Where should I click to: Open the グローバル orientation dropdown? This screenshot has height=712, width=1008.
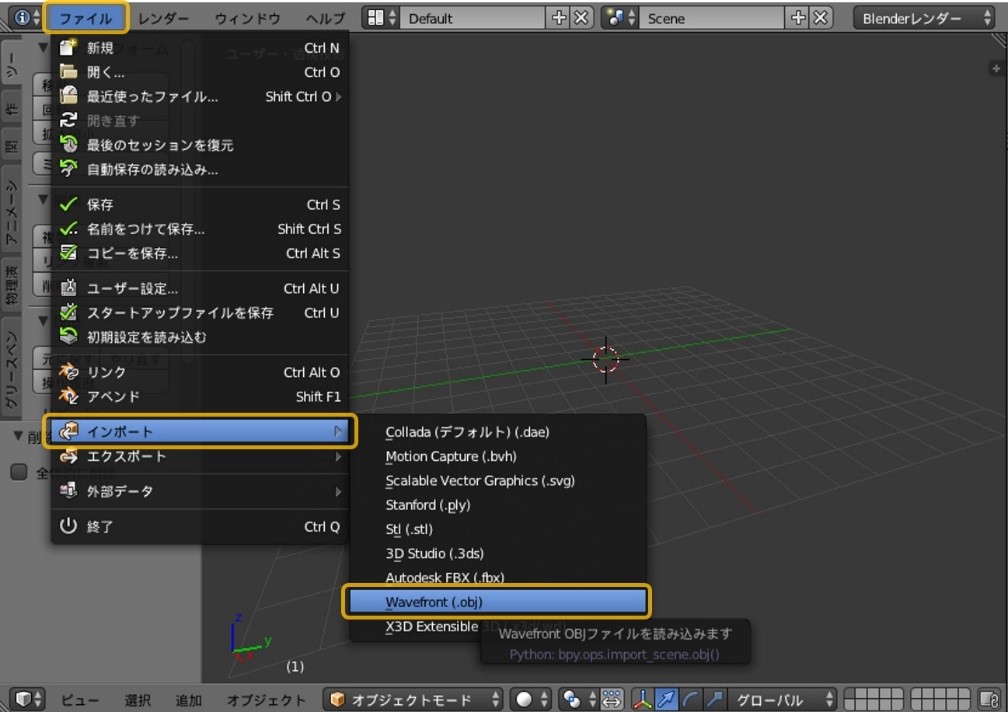click(x=784, y=699)
